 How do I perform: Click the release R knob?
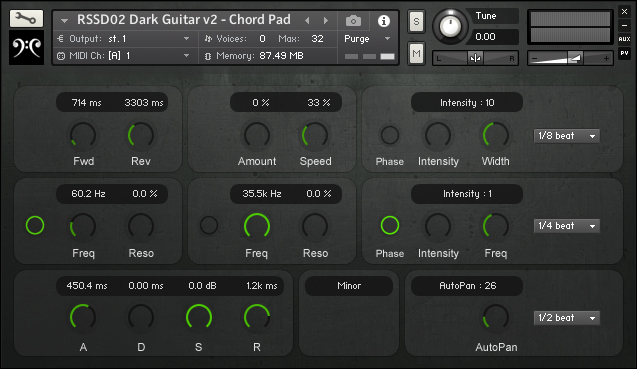pyautogui.click(x=257, y=317)
